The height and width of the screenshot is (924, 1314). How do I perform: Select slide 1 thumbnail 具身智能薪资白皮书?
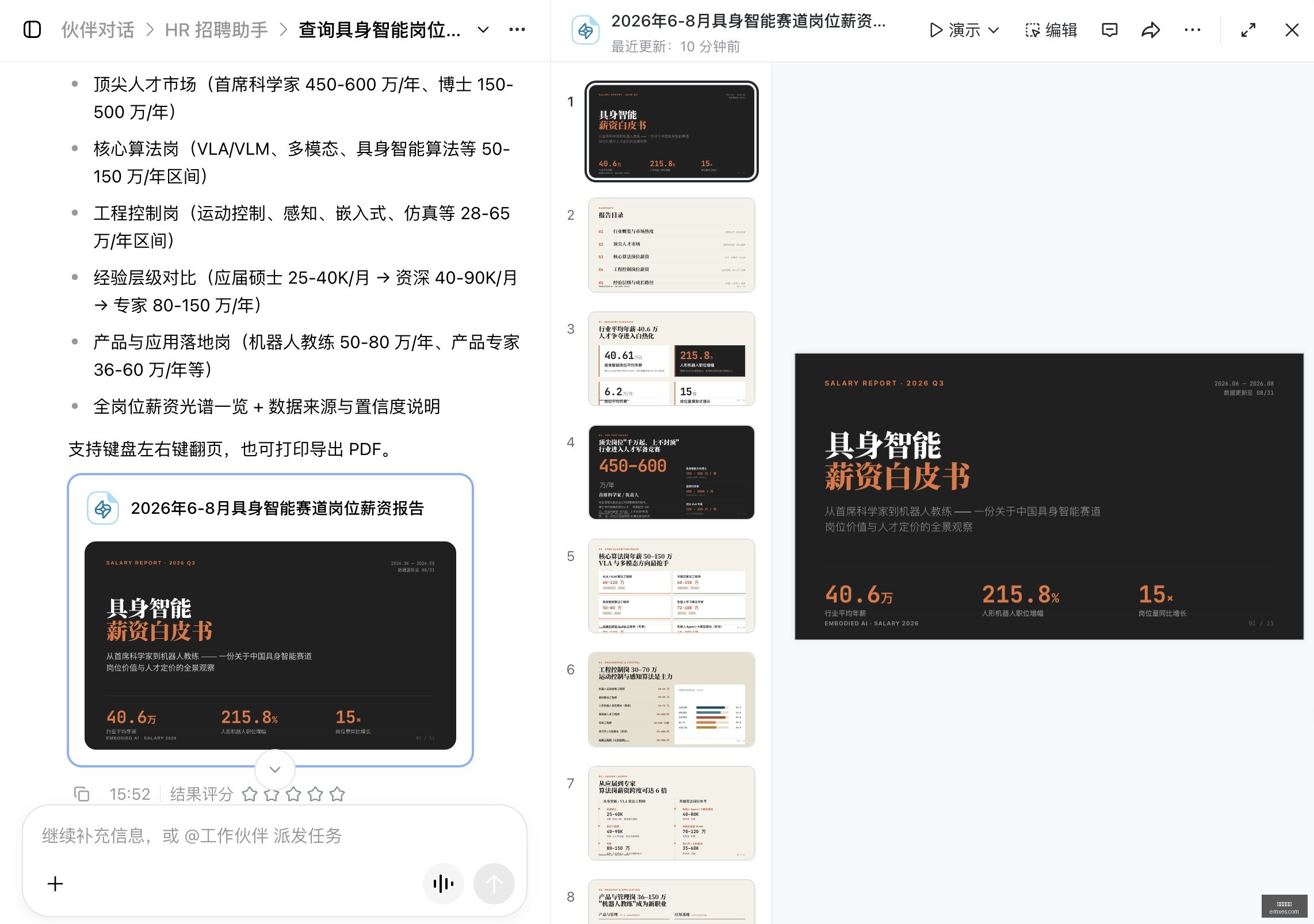[x=671, y=131]
